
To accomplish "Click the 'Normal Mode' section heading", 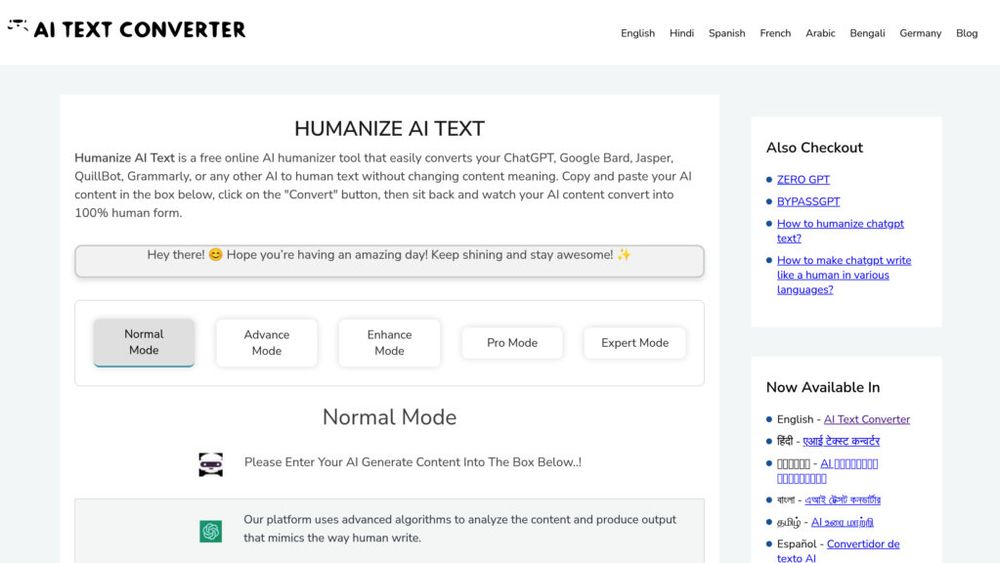I will tap(389, 417).
